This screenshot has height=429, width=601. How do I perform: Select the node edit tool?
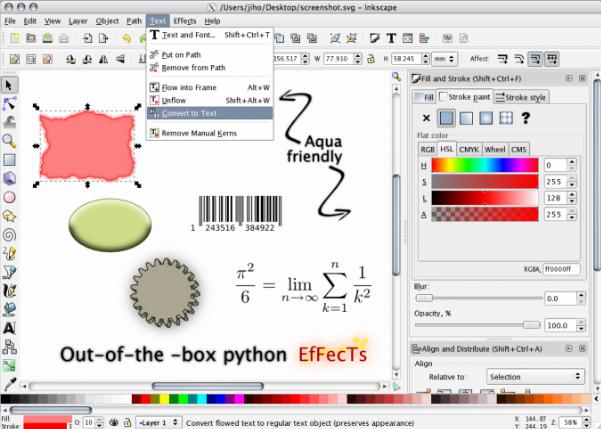coord(9,104)
